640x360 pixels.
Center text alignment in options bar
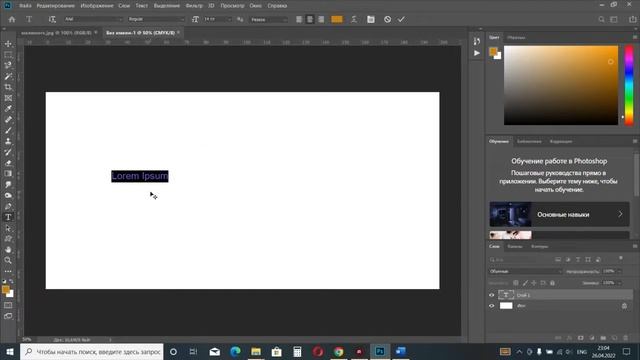(310, 19)
